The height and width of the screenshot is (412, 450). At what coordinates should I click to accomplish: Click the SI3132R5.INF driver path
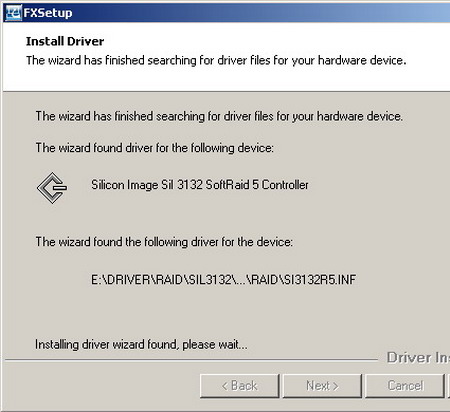point(223,279)
